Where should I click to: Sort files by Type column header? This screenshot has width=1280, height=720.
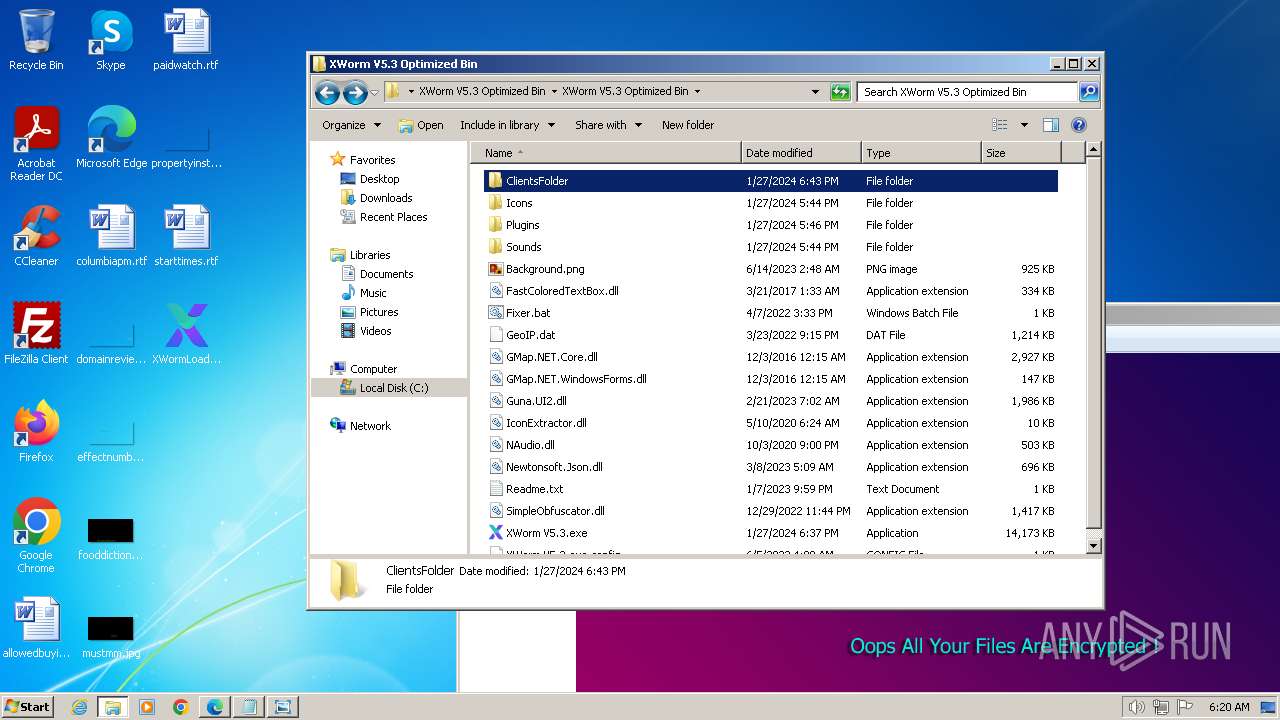coord(921,153)
